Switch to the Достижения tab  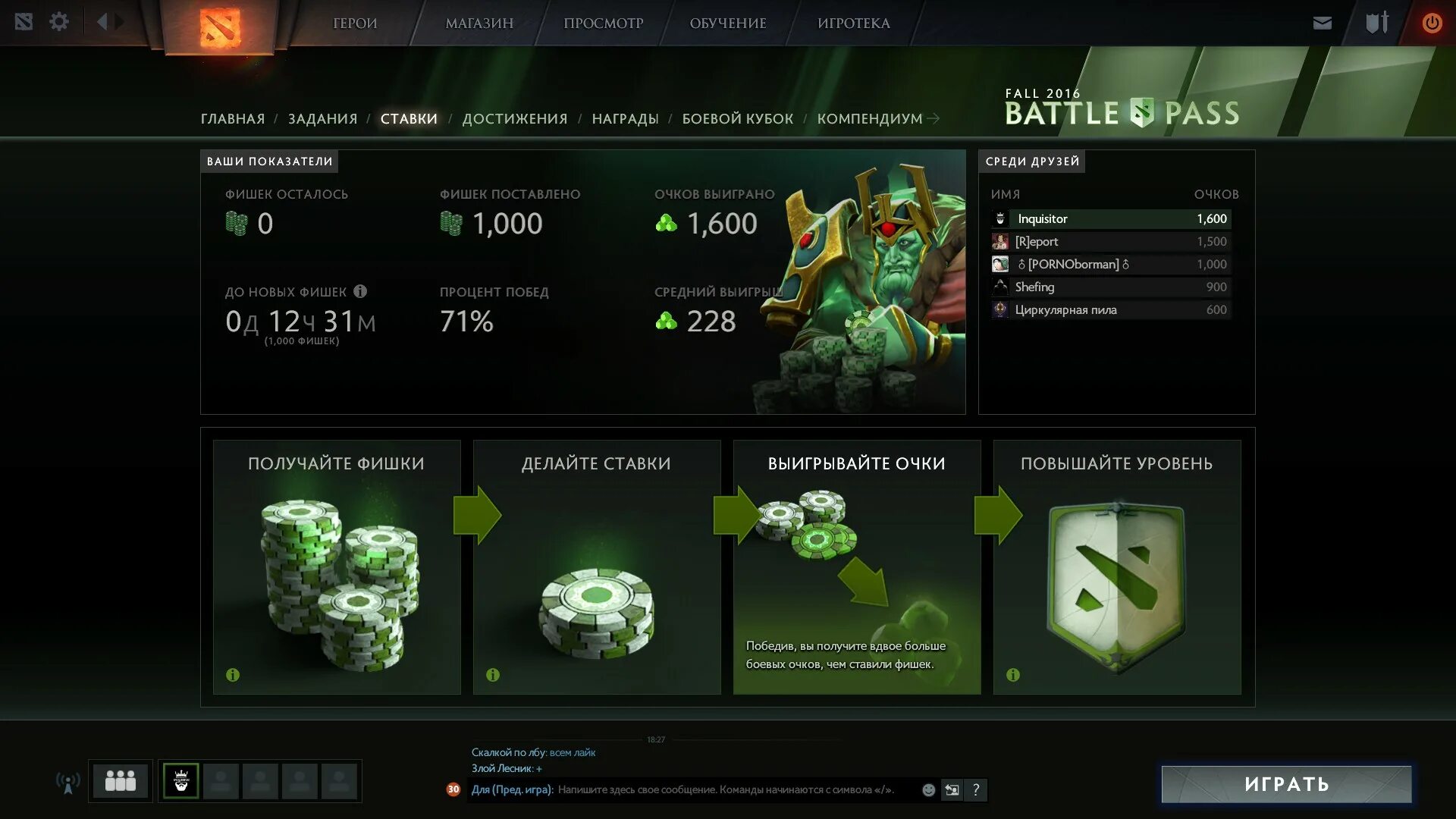pyautogui.click(x=515, y=119)
